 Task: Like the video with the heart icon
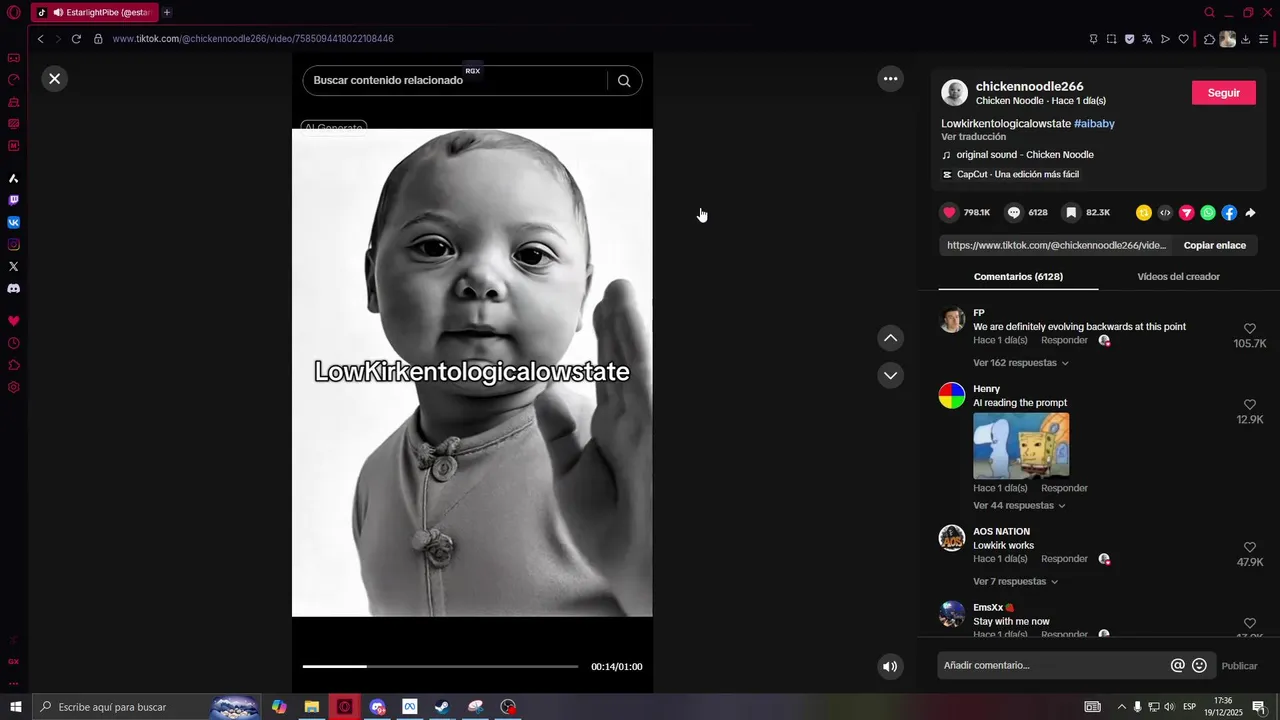(x=949, y=212)
